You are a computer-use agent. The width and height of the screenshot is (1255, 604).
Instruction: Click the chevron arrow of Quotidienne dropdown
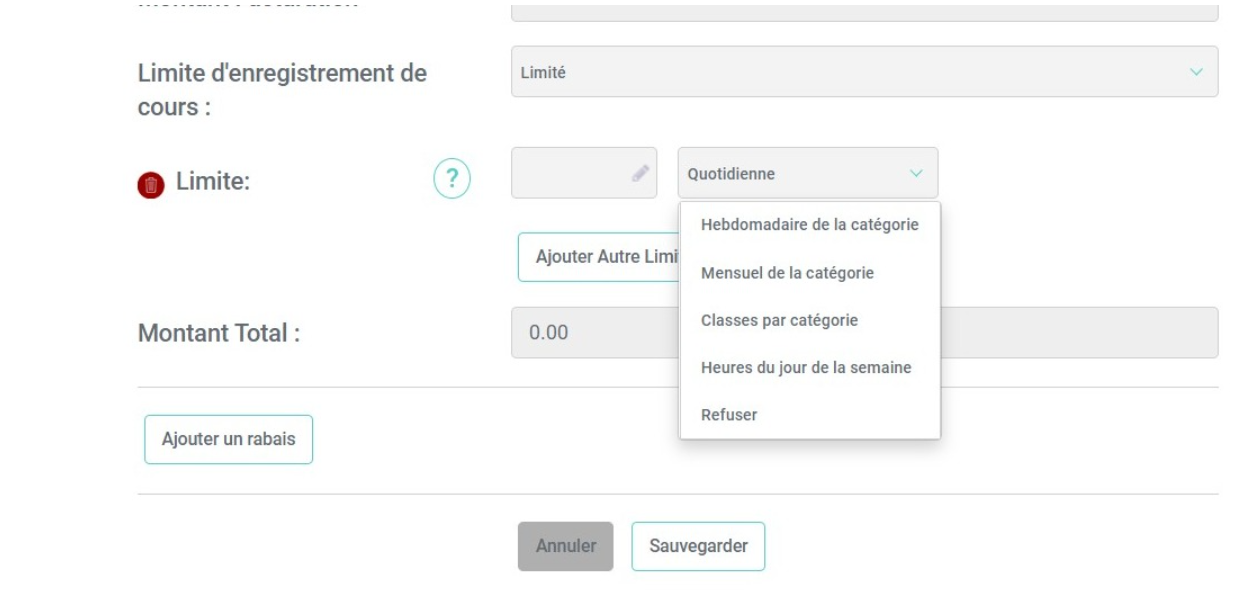coord(916,174)
